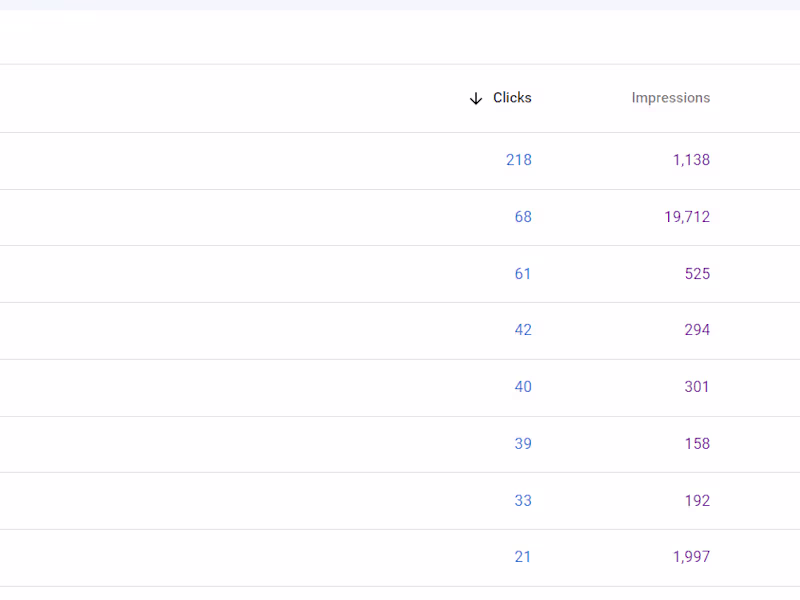Screen dimensions: 800x600
Task: Click the 68 clicks value
Action: click(523, 217)
